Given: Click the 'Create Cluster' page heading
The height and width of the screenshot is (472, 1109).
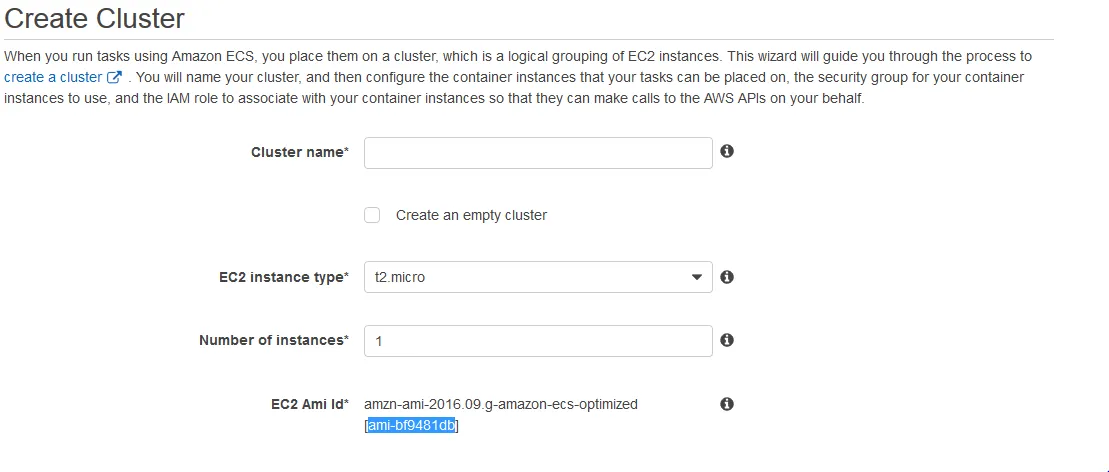Looking at the screenshot, I should click(x=94, y=18).
